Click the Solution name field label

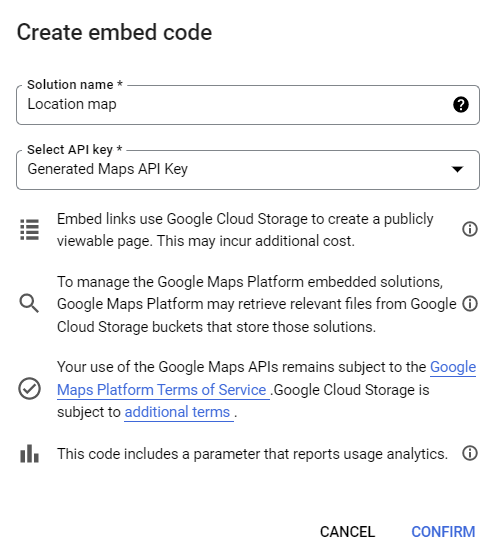coord(75,85)
